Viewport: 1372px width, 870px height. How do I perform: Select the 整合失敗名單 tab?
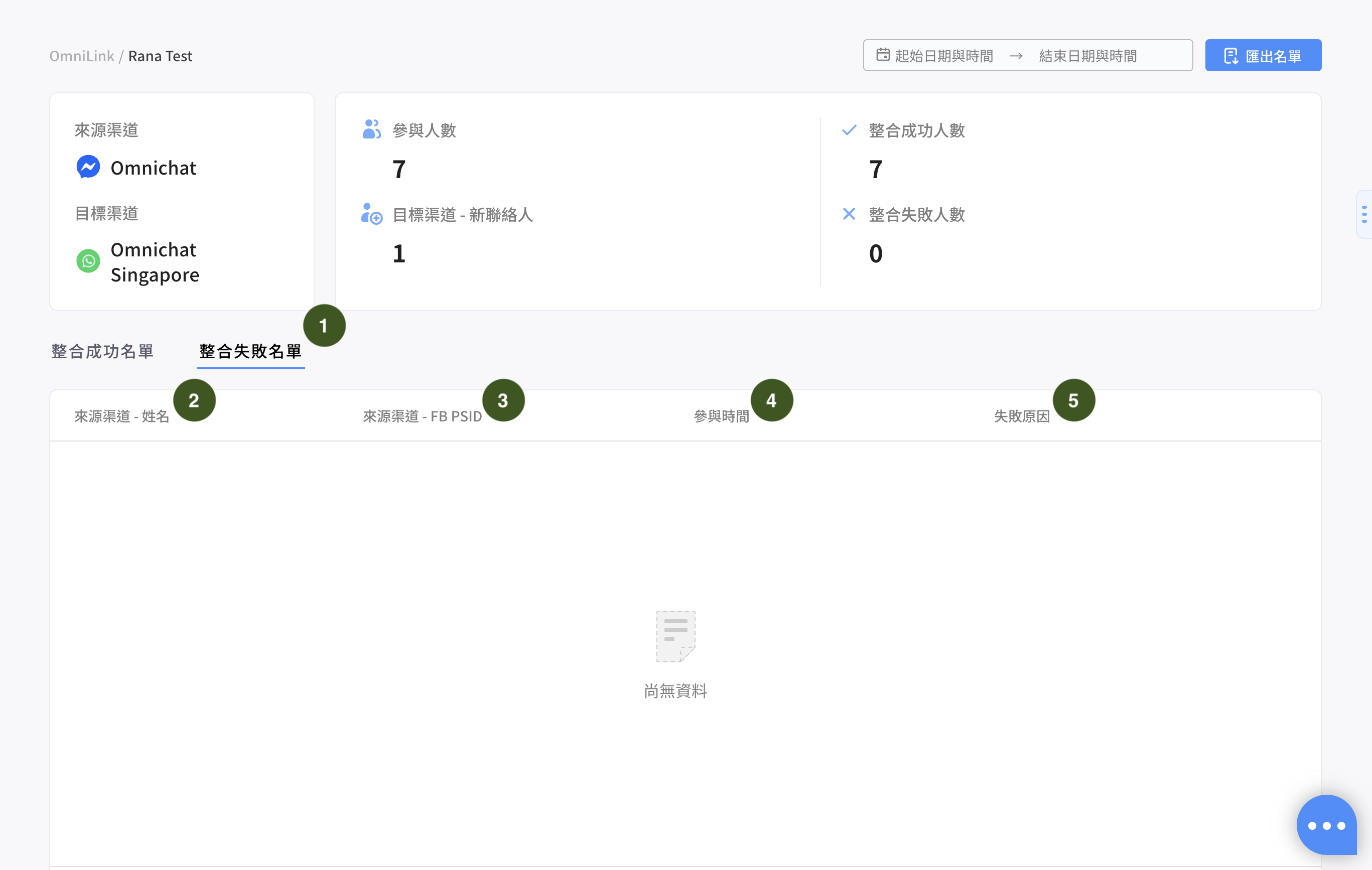pyautogui.click(x=250, y=351)
